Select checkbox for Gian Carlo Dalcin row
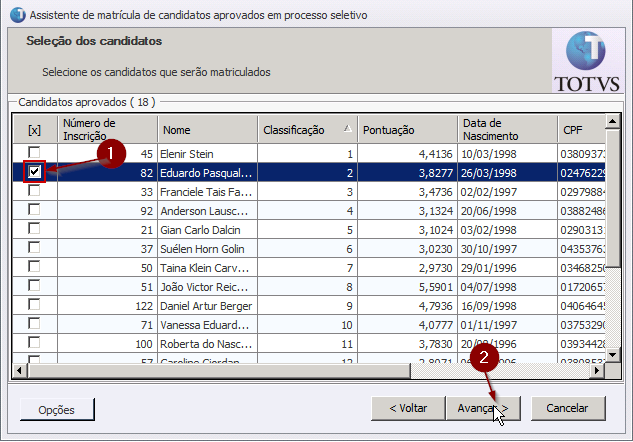The height and width of the screenshot is (442, 633). [34, 229]
